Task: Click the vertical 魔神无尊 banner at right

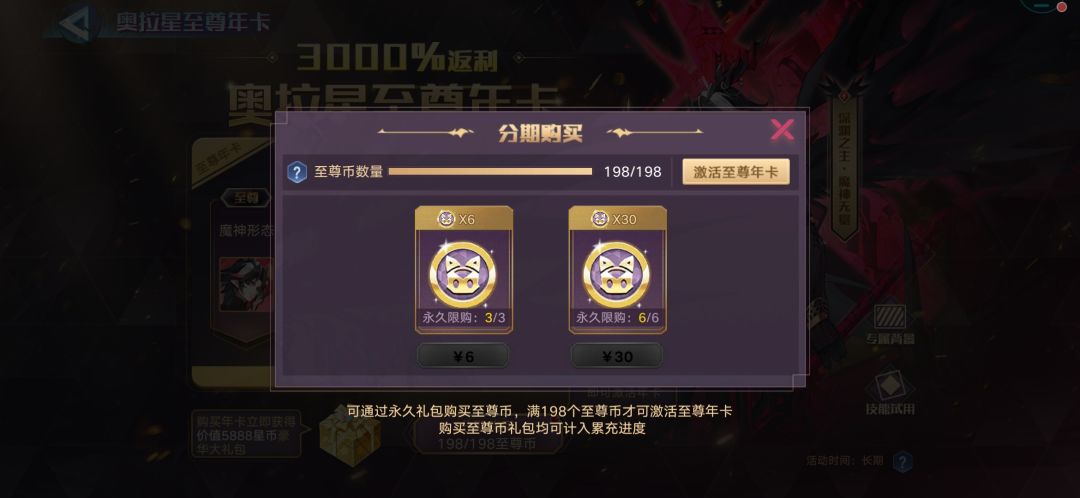Action: click(x=844, y=167)
